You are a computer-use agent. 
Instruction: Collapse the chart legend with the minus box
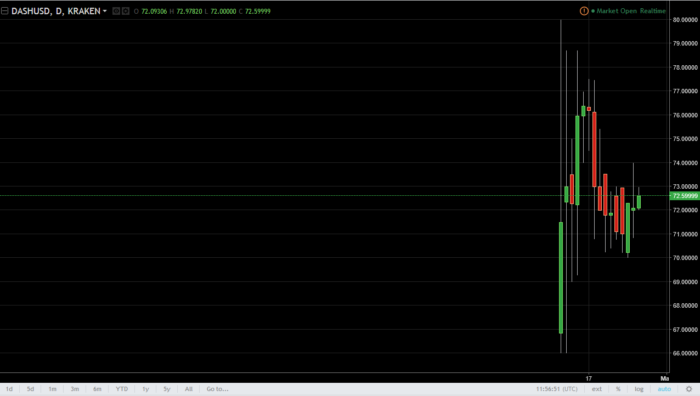tap(4, 11)
